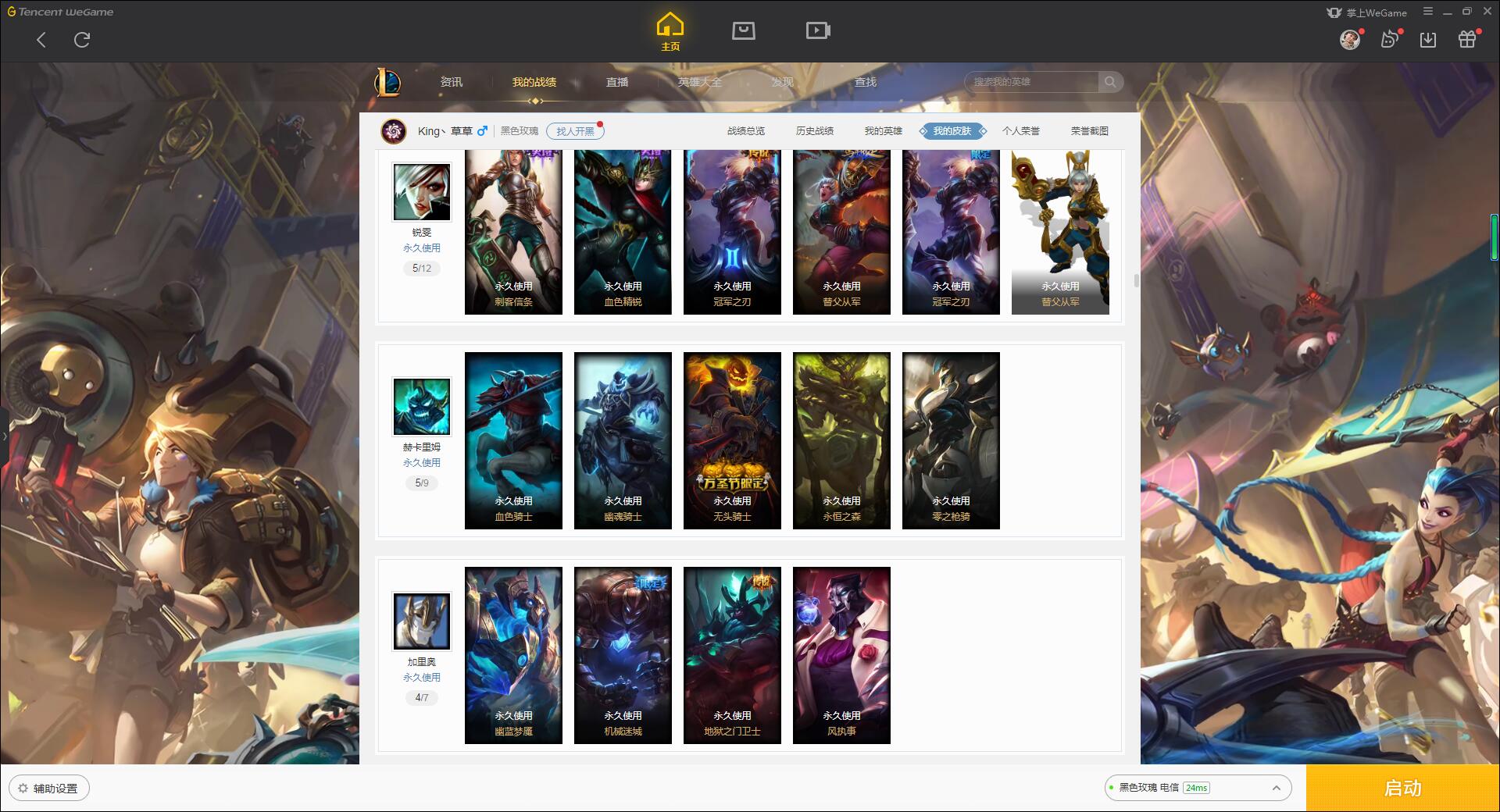Open the 我的战绩 tab
This screenshot has height=812, width=1500.
tap(534, 82)
